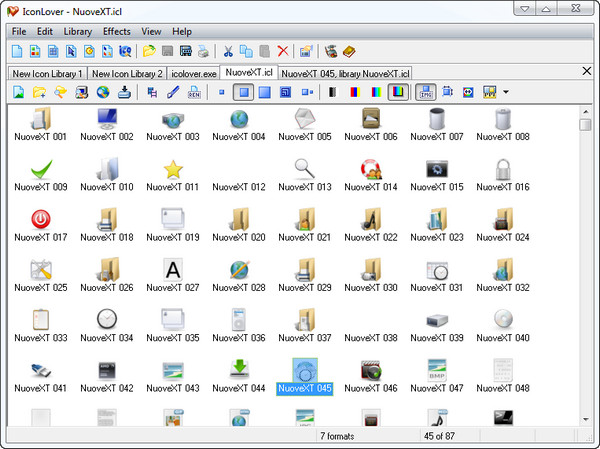Viewport: 600px width, 449px height.
Task: Click the REN rename icon button
Action: tap(193, 92)
